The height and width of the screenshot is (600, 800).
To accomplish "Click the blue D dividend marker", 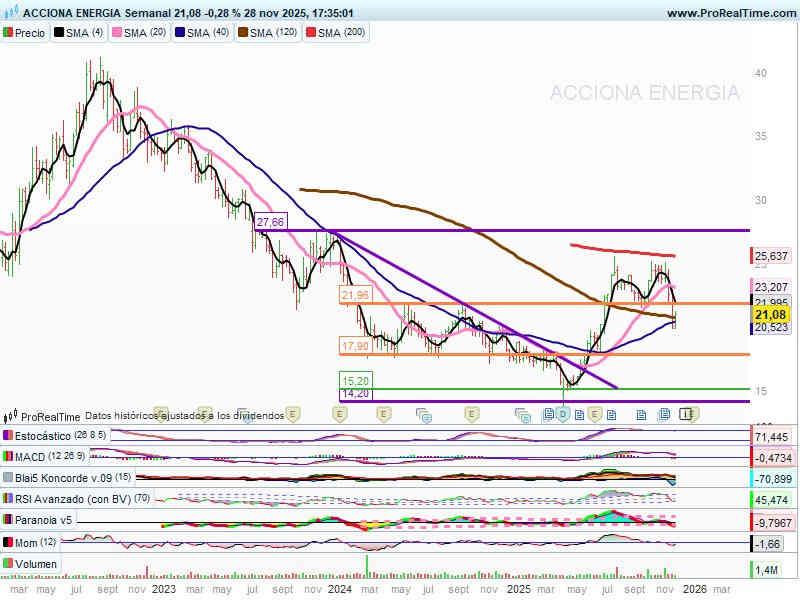I will coord(563,414).
